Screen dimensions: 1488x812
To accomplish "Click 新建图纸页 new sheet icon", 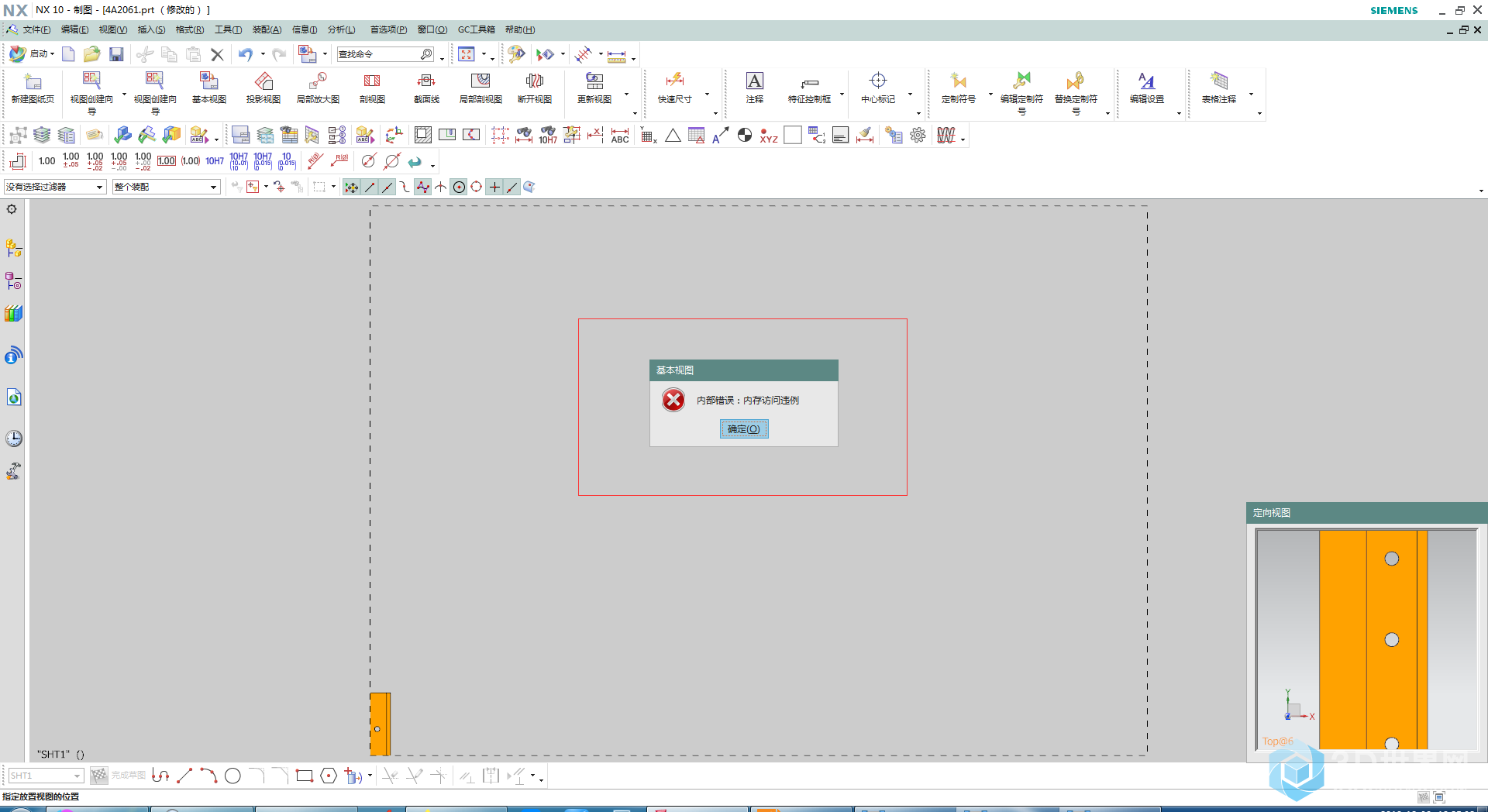I will (33, 88).
